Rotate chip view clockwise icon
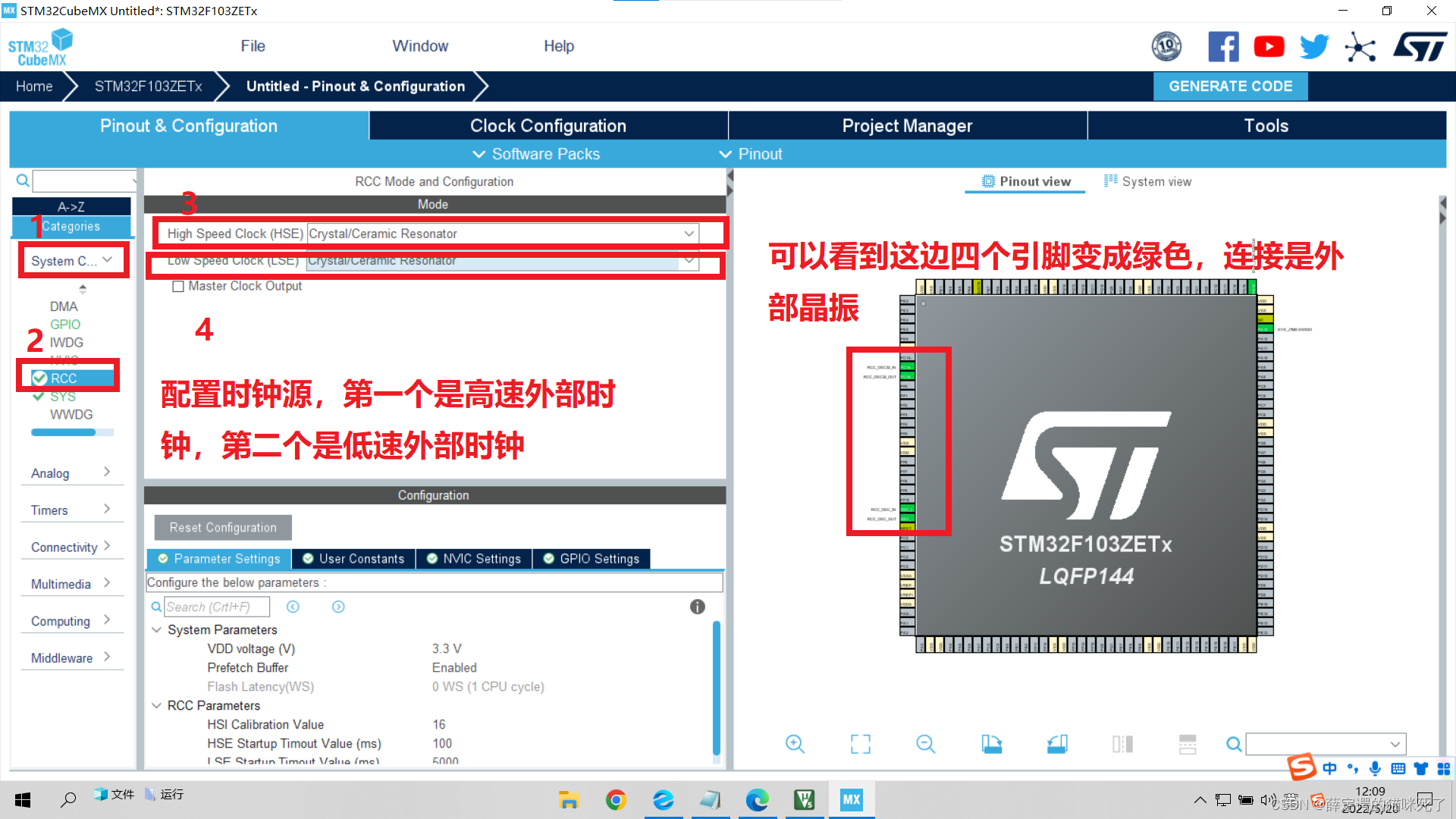Viewport: 1456px width, 819px height. pos(991,744)
